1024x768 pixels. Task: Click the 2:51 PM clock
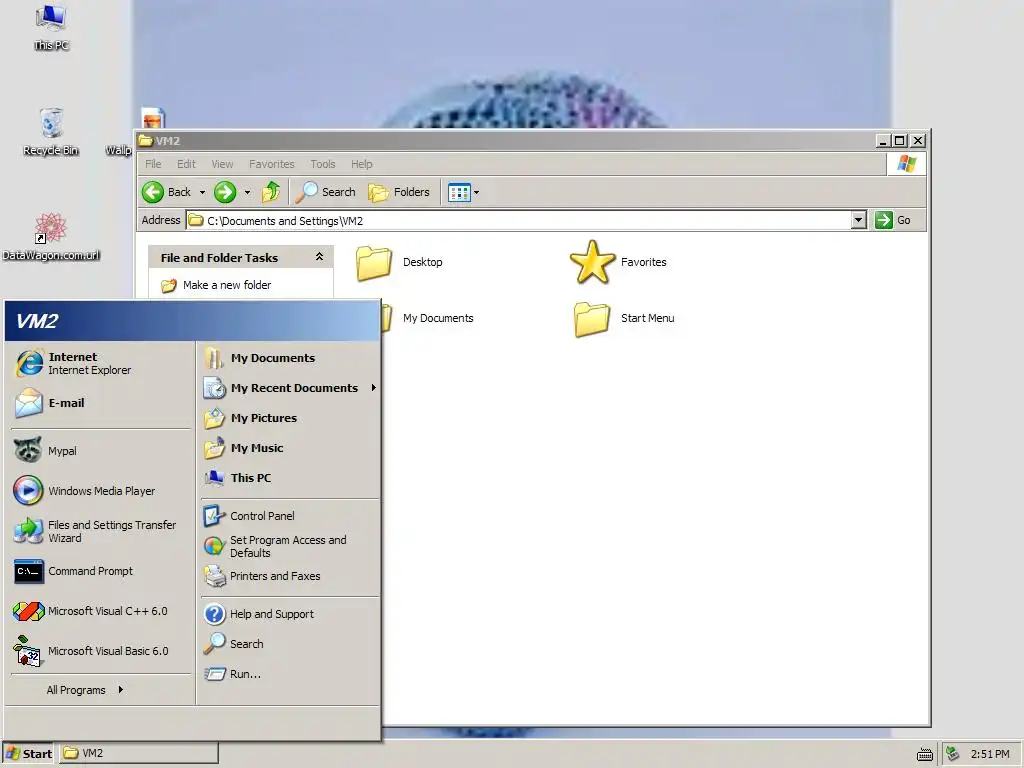990,754
